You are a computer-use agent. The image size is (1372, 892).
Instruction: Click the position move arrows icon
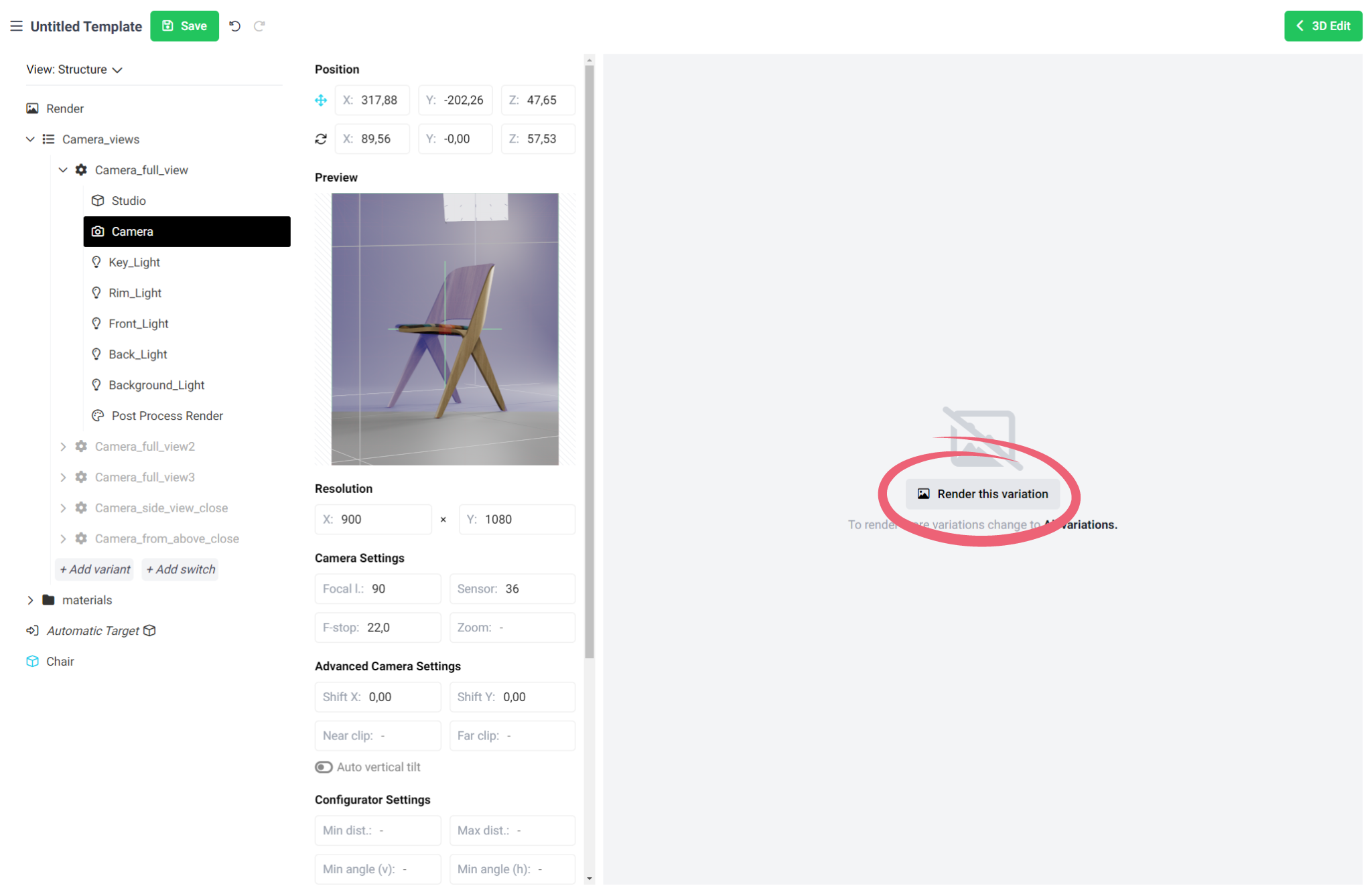pyautogui.click(x=321, y=100)
